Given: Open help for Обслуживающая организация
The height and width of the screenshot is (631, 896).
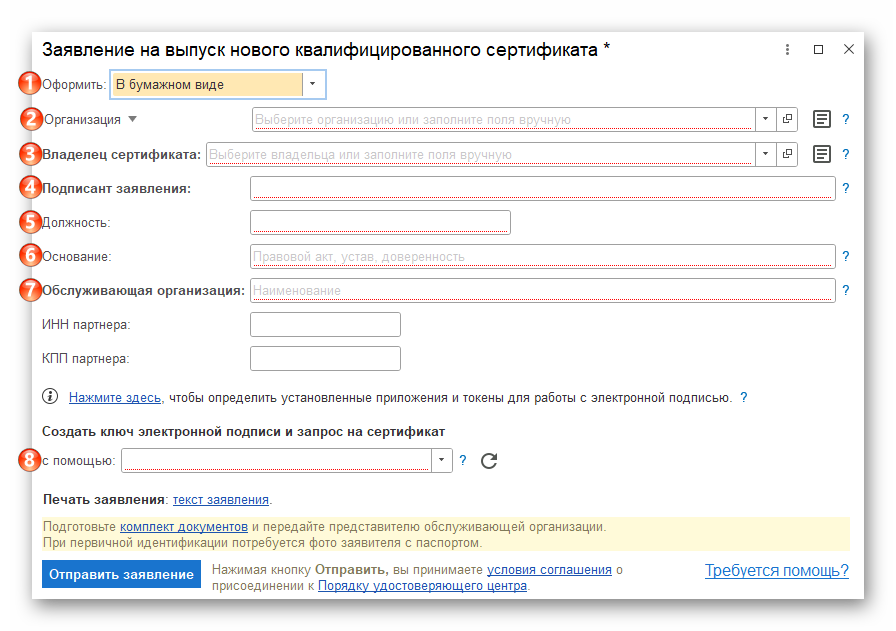Looking at the screenshot, I should point(846,289).
